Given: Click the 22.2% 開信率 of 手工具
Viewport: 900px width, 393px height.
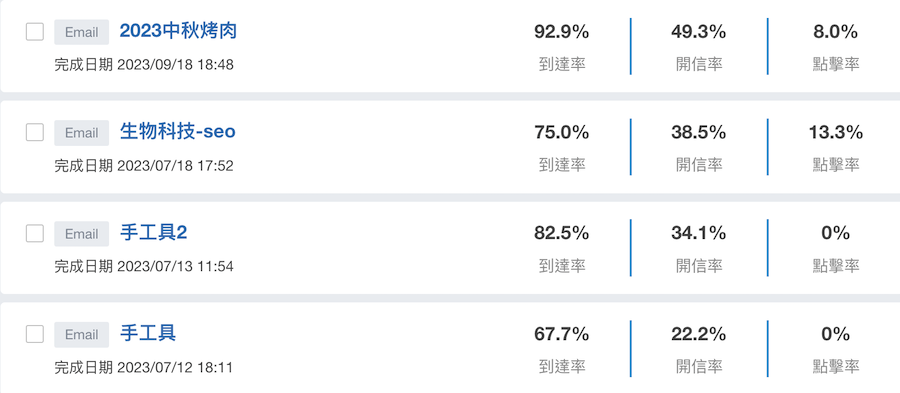Looking at the screenshot, I should [699, 334].
